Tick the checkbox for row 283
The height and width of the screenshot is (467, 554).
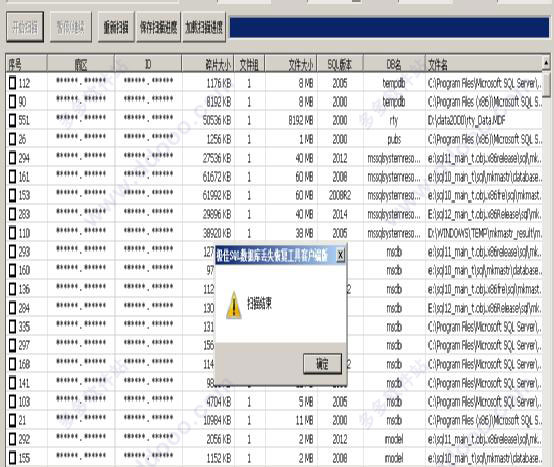tap(12, 214)
